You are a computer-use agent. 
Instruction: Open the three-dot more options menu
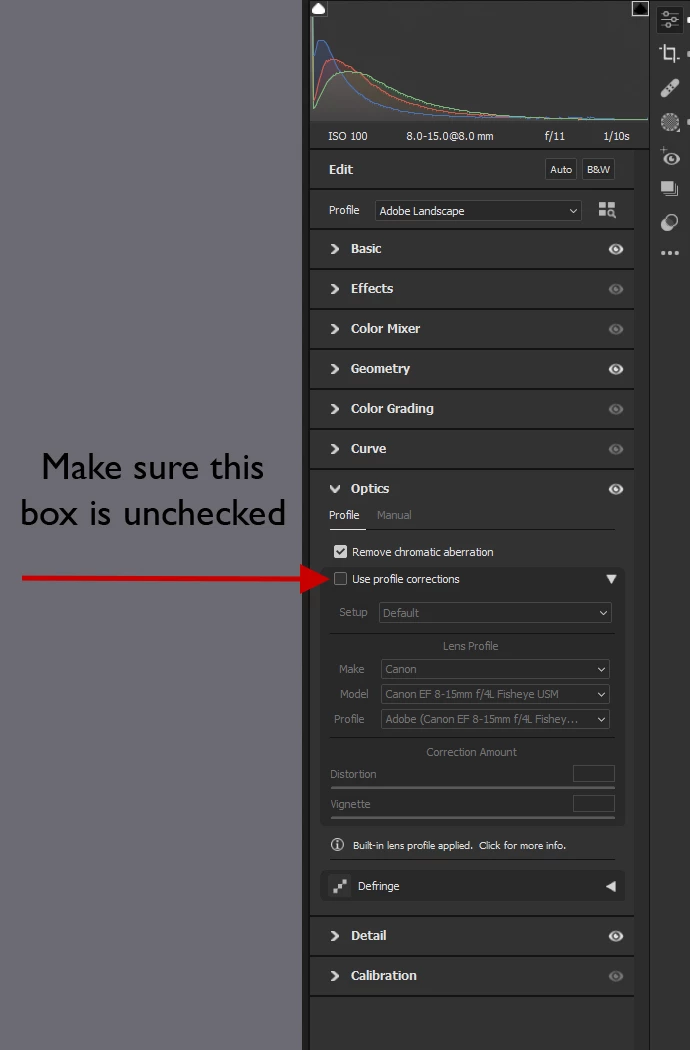click(670, 253)
